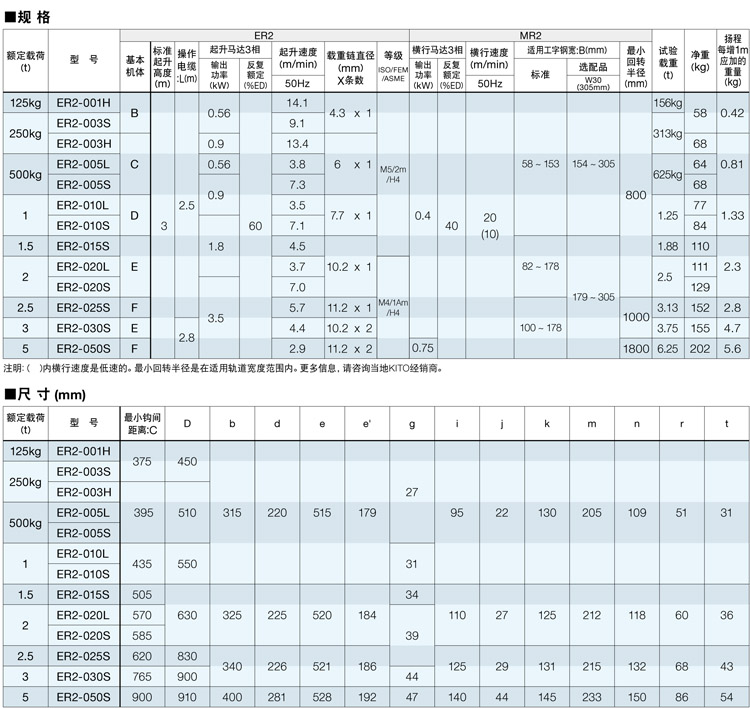750x708 pixels.
Task: Select the beam width range 179 ~ 305
Action: (593, 297)
